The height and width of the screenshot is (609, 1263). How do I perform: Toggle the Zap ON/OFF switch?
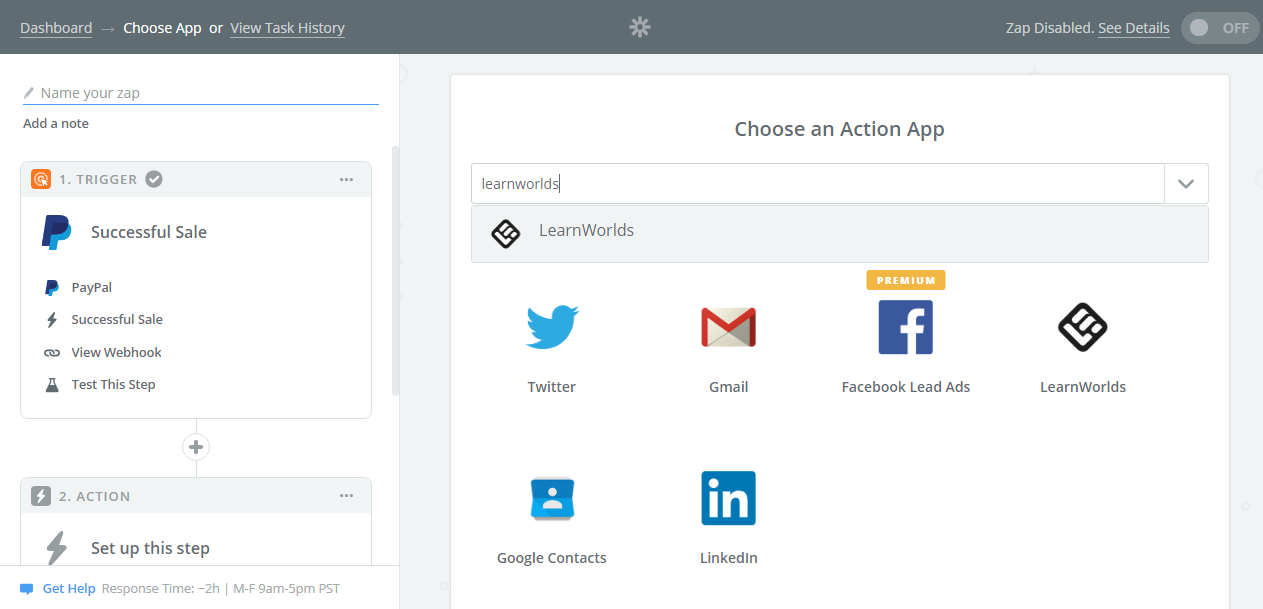click(1218, 28)
